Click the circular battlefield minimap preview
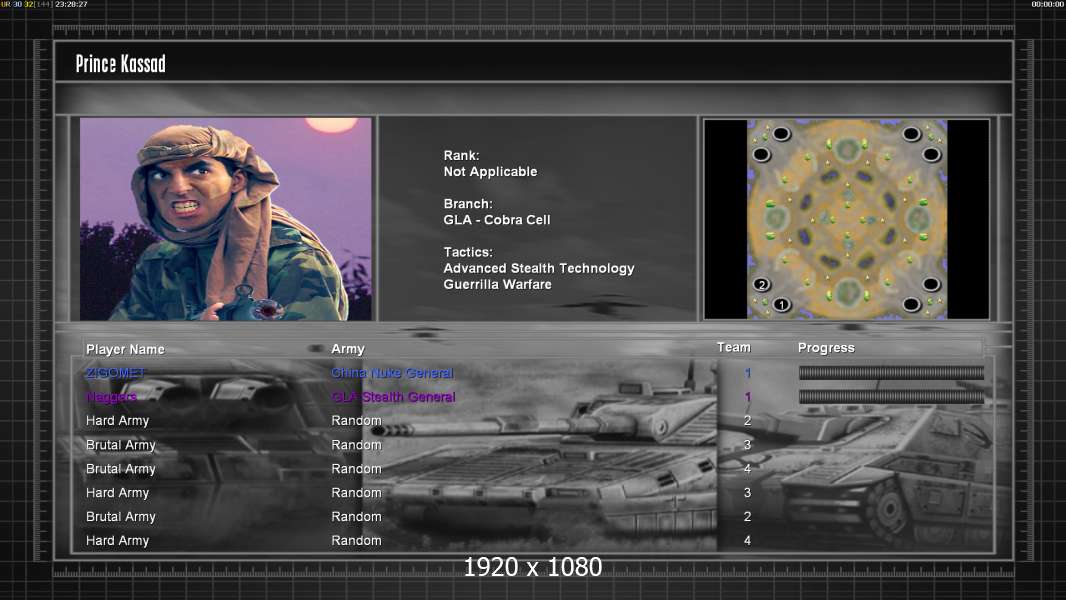 pos(847,219)
